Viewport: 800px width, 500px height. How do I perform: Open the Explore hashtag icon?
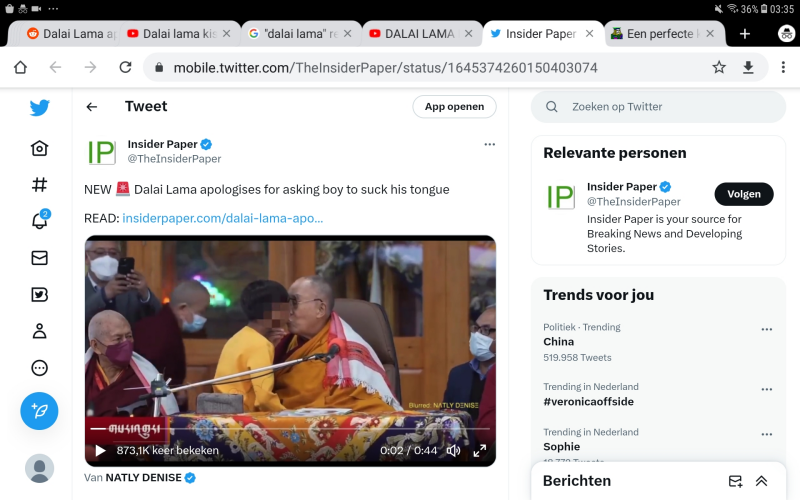click(x=39, y=184)
